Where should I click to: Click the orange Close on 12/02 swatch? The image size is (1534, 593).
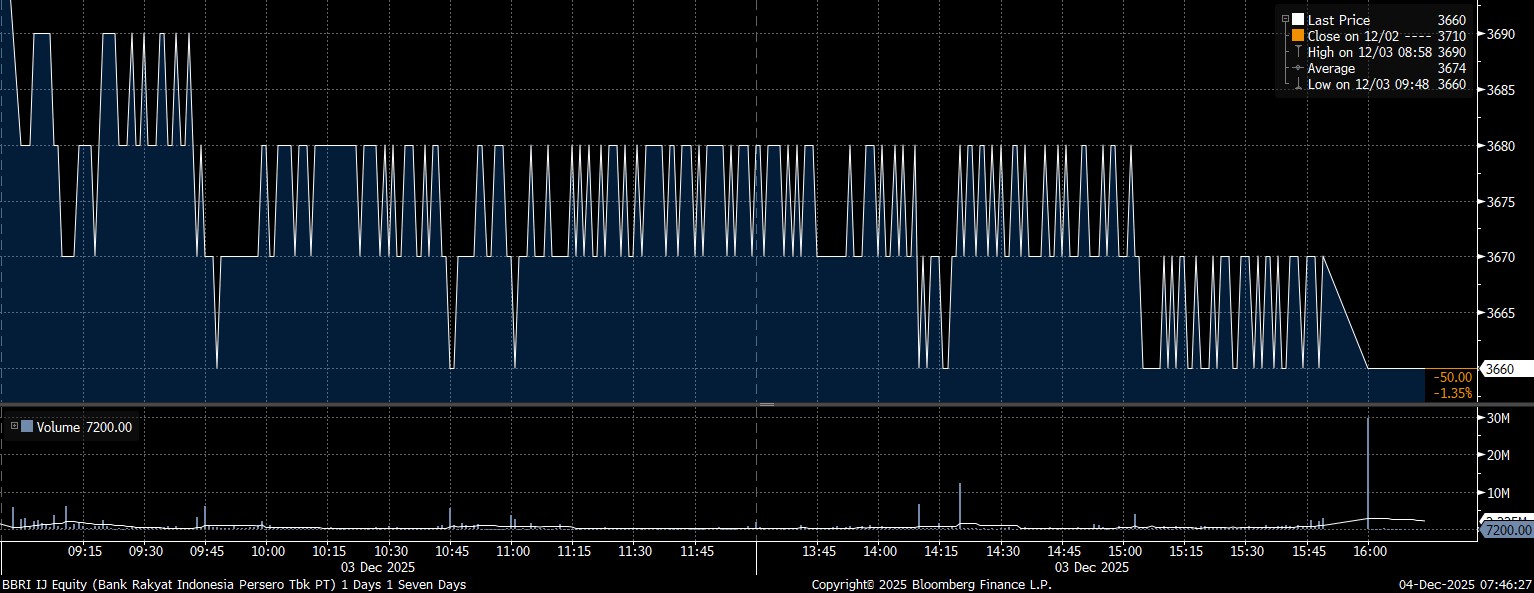pyautogui.click(x=1298, y=36)
